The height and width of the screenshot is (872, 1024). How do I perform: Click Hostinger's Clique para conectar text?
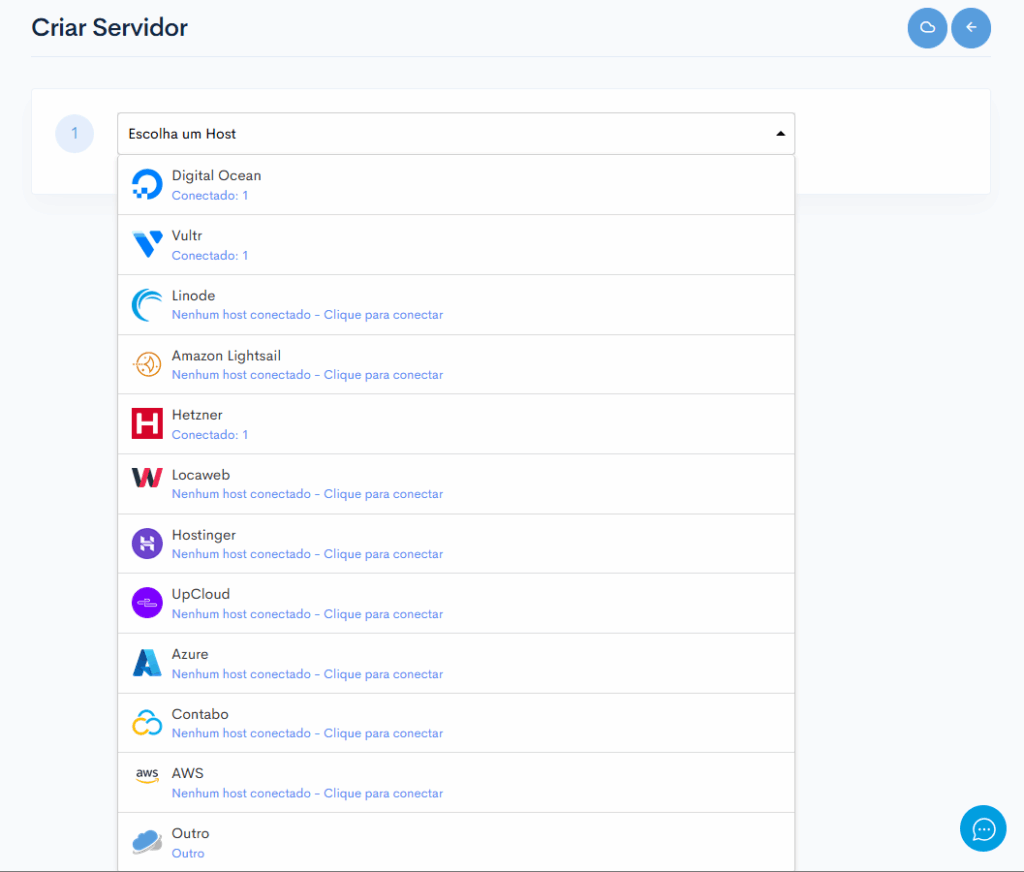pos(383,554)
